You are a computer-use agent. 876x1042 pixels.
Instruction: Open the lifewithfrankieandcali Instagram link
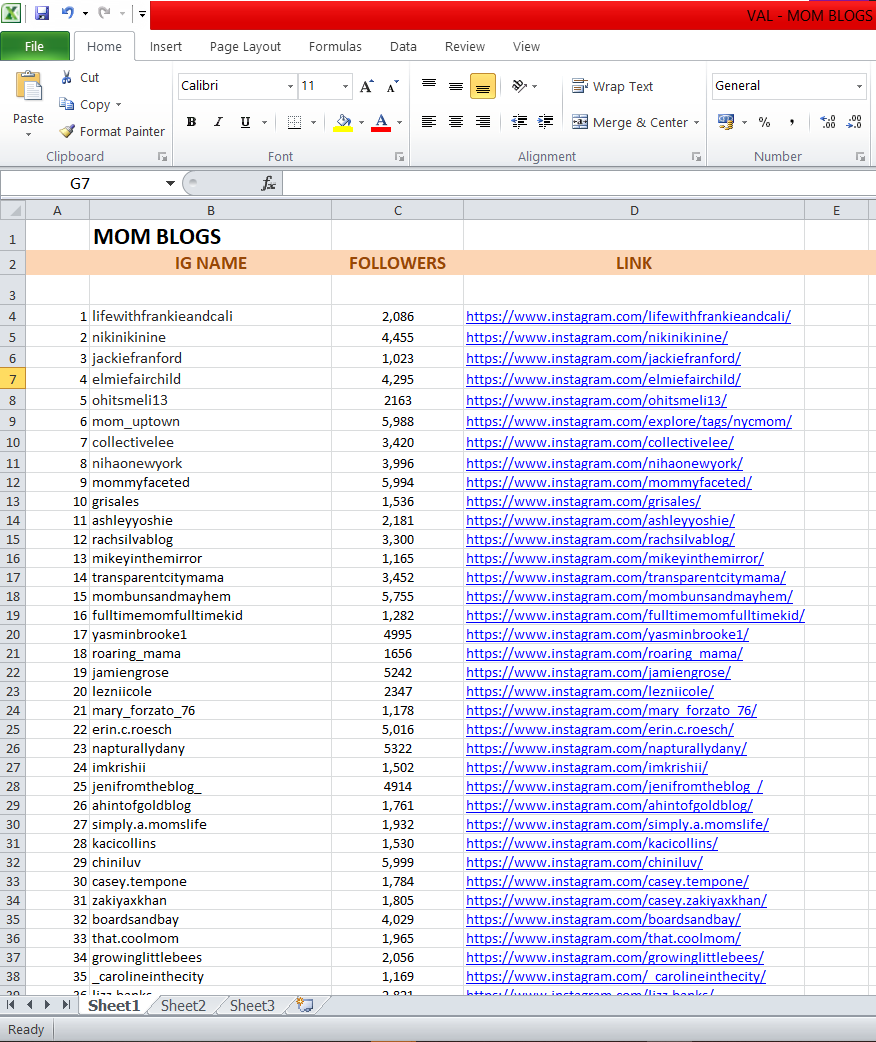[628, 316]
